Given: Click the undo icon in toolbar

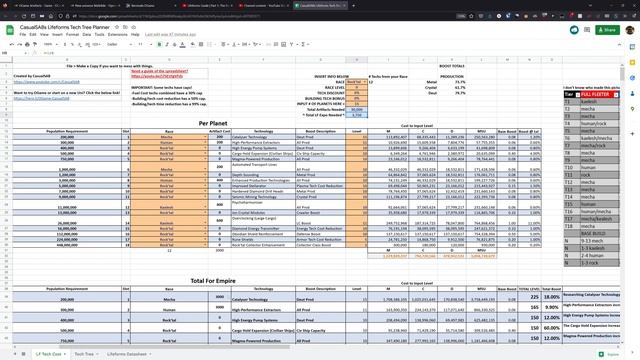Looking at the screenshot, I should coord(11,44).
